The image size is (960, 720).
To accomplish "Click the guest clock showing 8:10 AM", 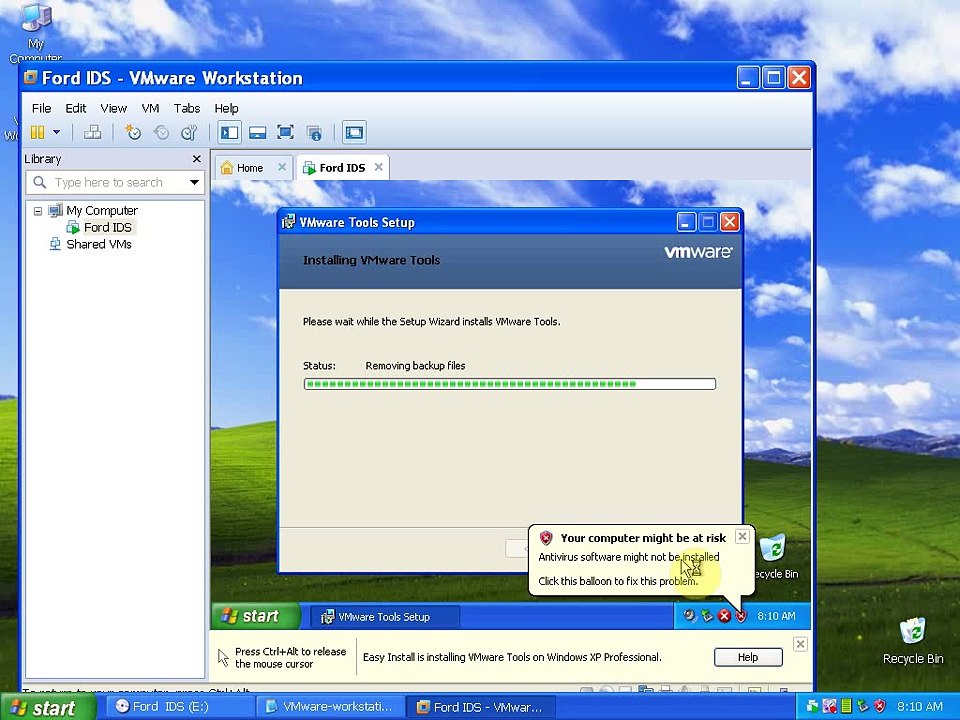I will point(776,616).
